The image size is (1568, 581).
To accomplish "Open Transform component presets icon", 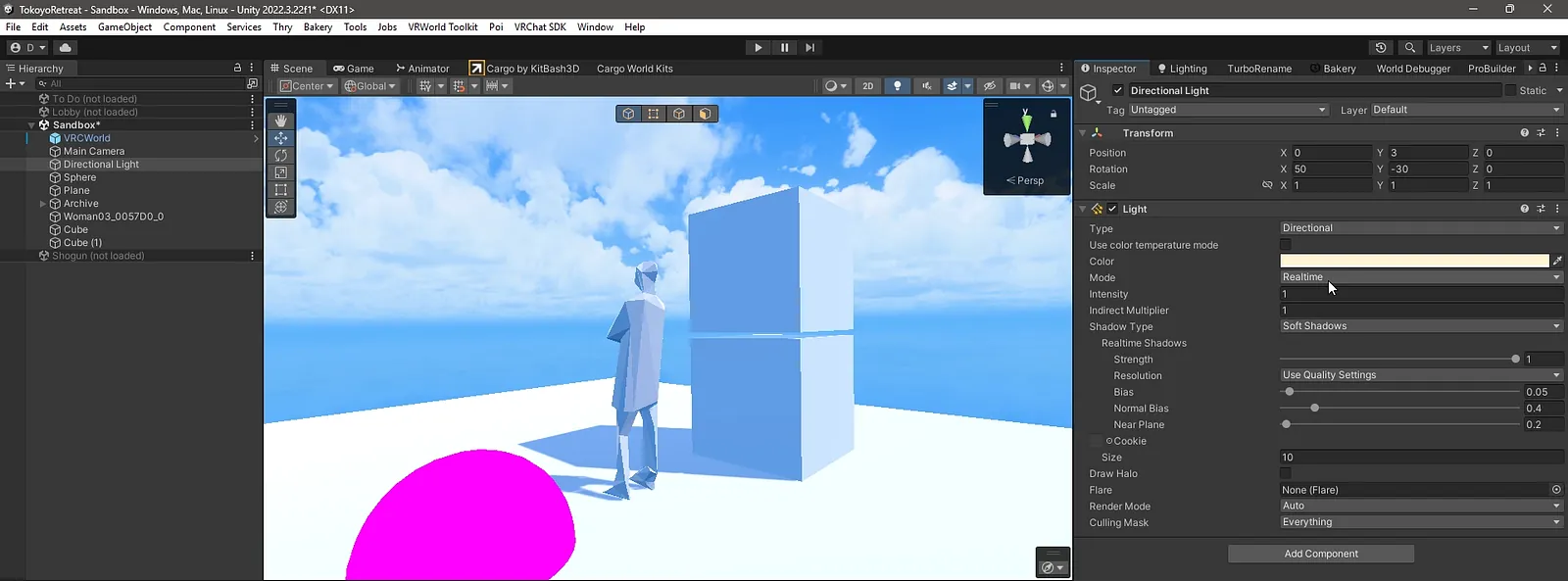I will [x=1541, y=132].
